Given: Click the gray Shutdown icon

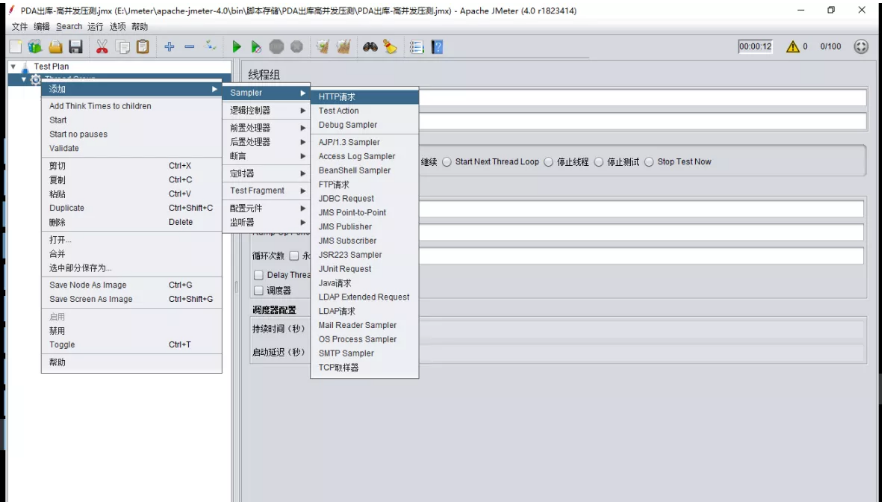Looking at the screenshot, I should [296, 47].
